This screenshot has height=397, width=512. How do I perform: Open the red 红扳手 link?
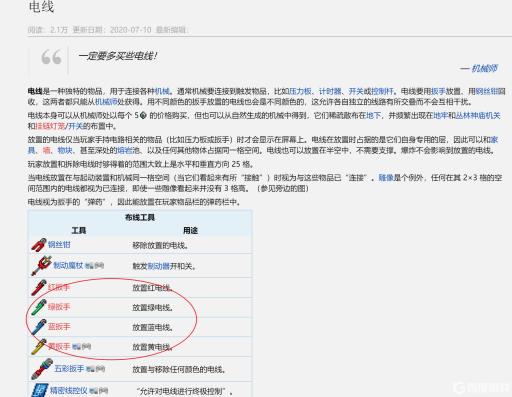[x=59, y=287]
